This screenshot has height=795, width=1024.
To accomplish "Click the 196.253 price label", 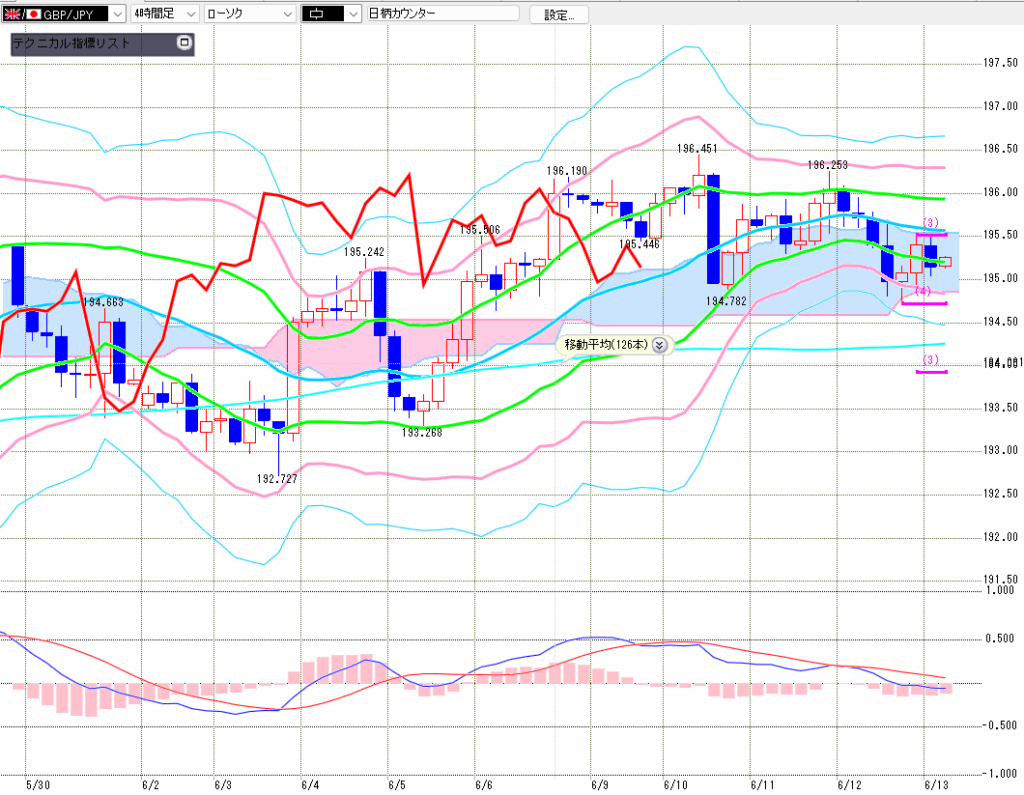I will 827,165.
